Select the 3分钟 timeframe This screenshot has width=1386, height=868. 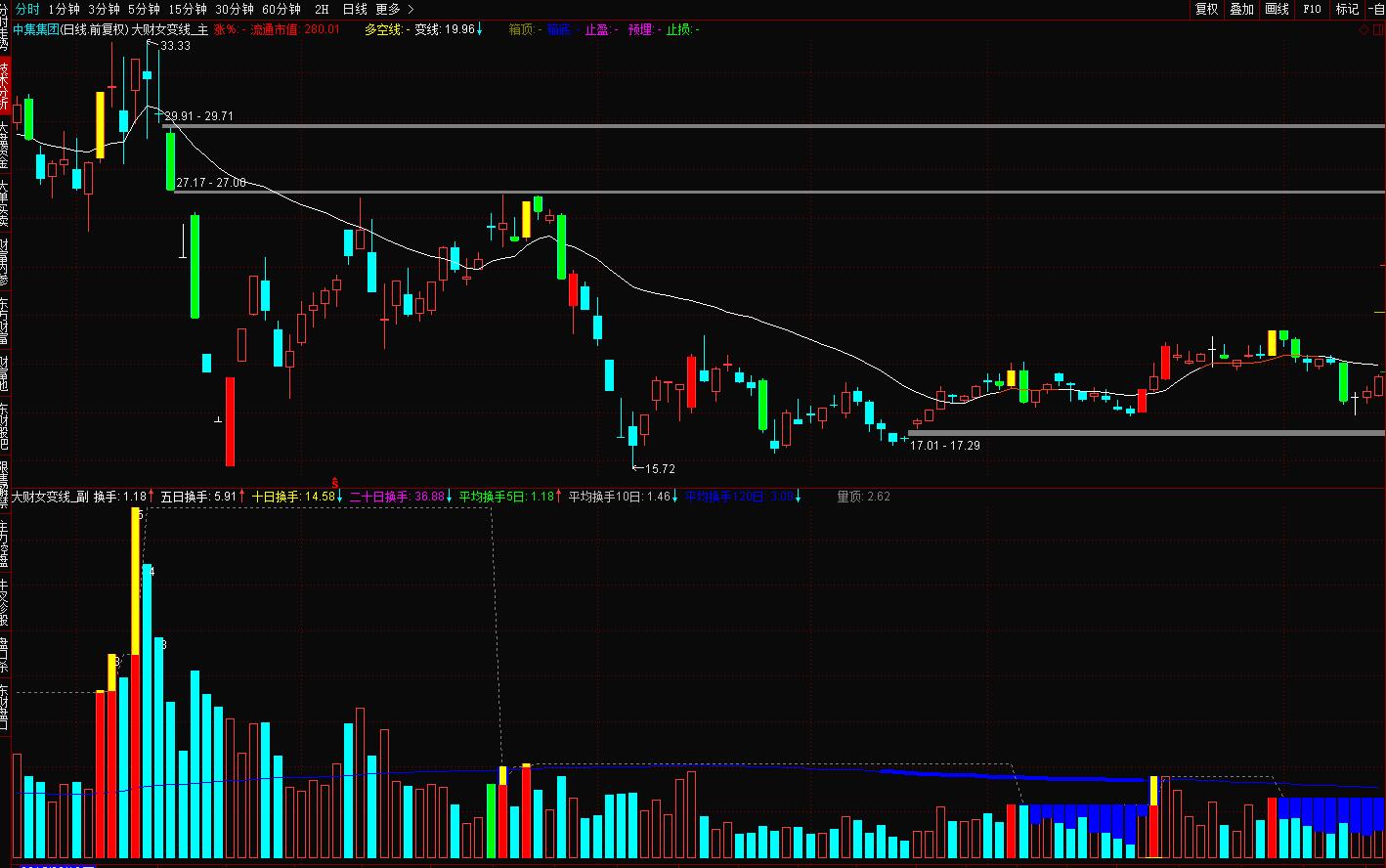click(x=104, y=9)
